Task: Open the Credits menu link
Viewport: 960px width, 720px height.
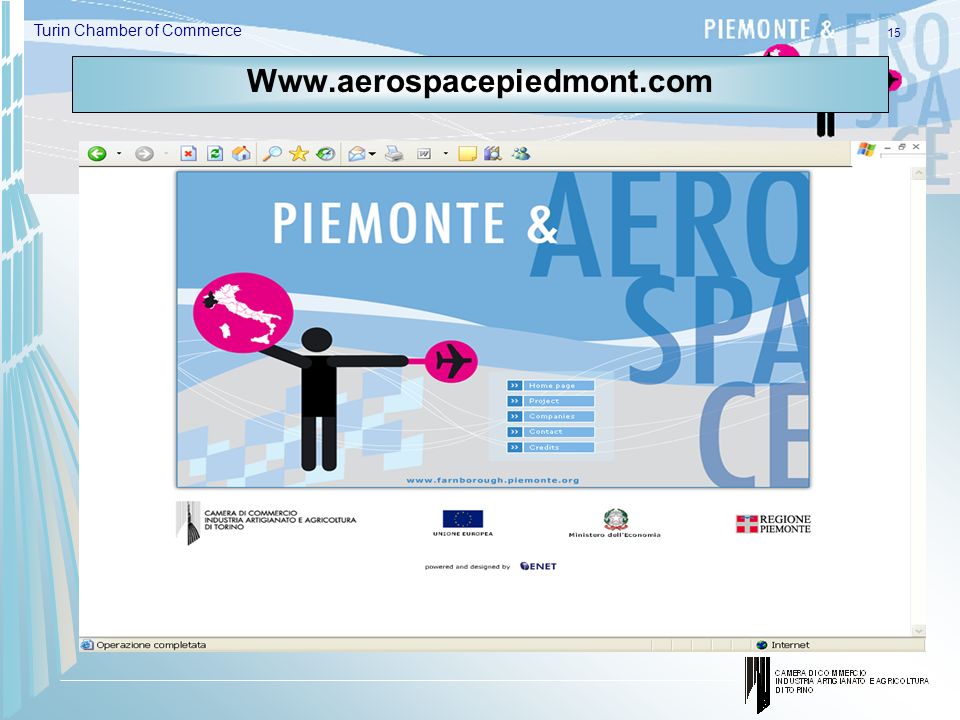Action: tap(559, 448)
